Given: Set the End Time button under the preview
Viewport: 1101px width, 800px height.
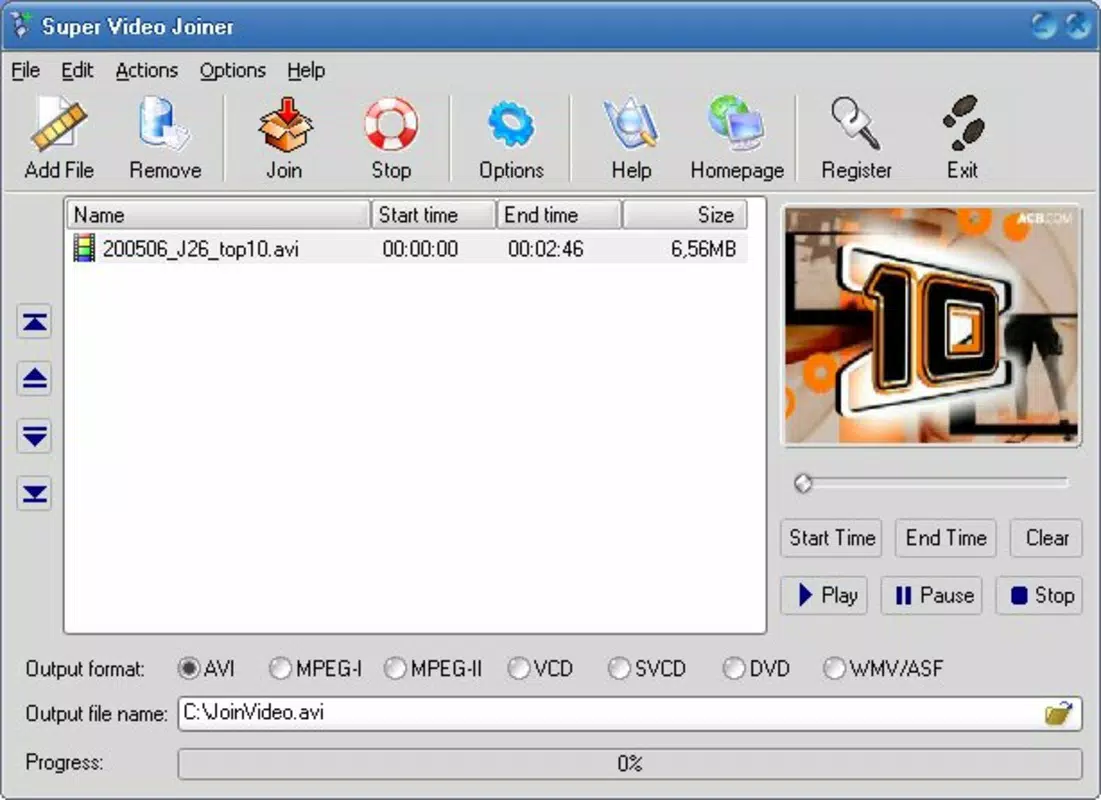Looking at the screenshot, I should [x=946, y=538].
